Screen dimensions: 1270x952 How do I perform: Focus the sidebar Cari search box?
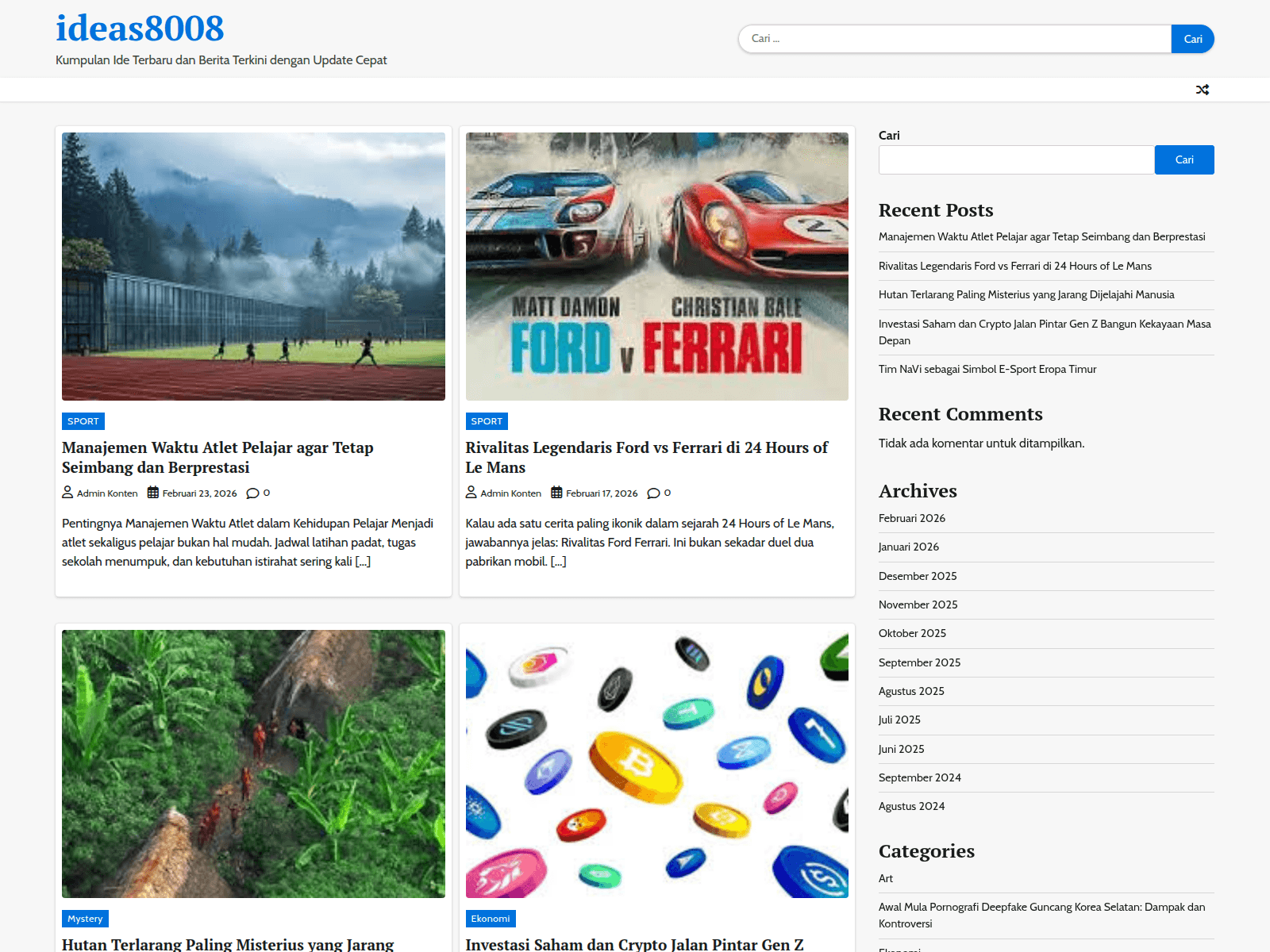pyautogui.click(x=1016, y=159)
